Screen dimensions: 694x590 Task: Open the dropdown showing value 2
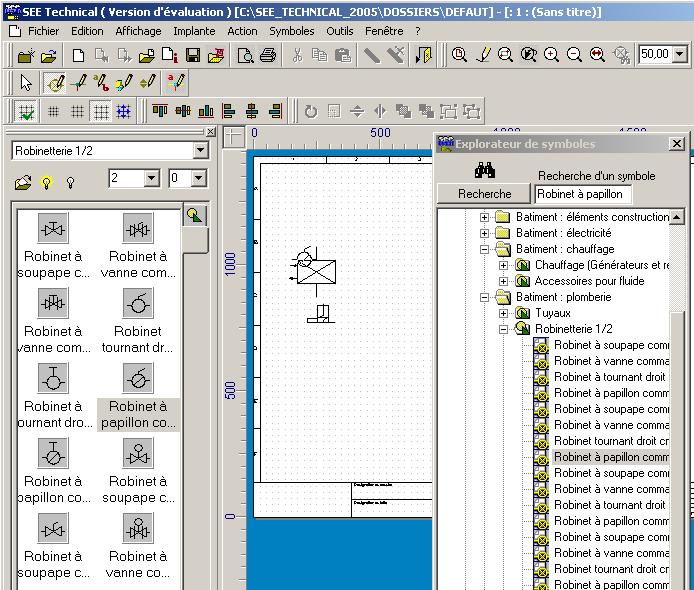[151, 178]
